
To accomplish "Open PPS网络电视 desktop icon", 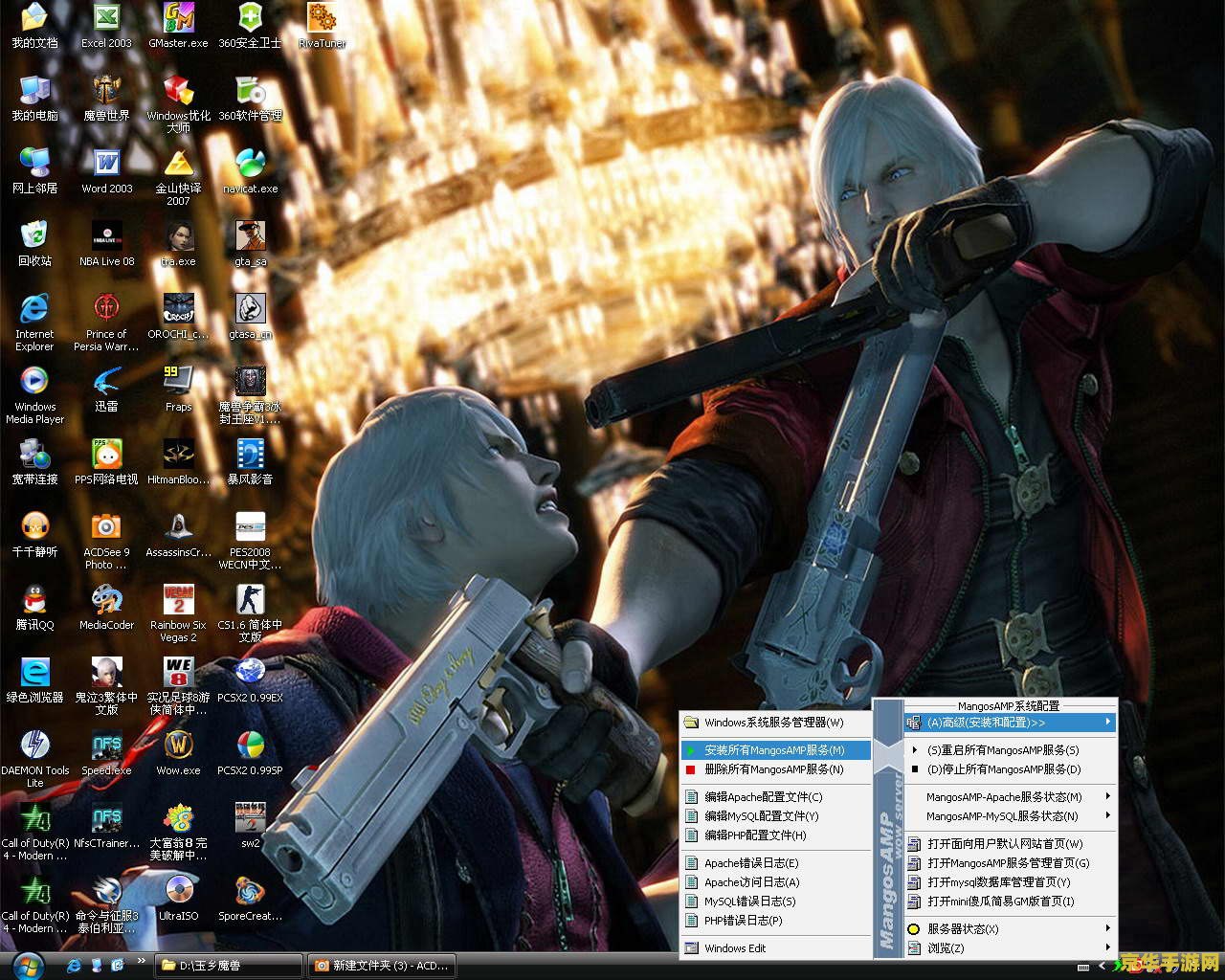I will pyautogui.click(x=106, y=461).
